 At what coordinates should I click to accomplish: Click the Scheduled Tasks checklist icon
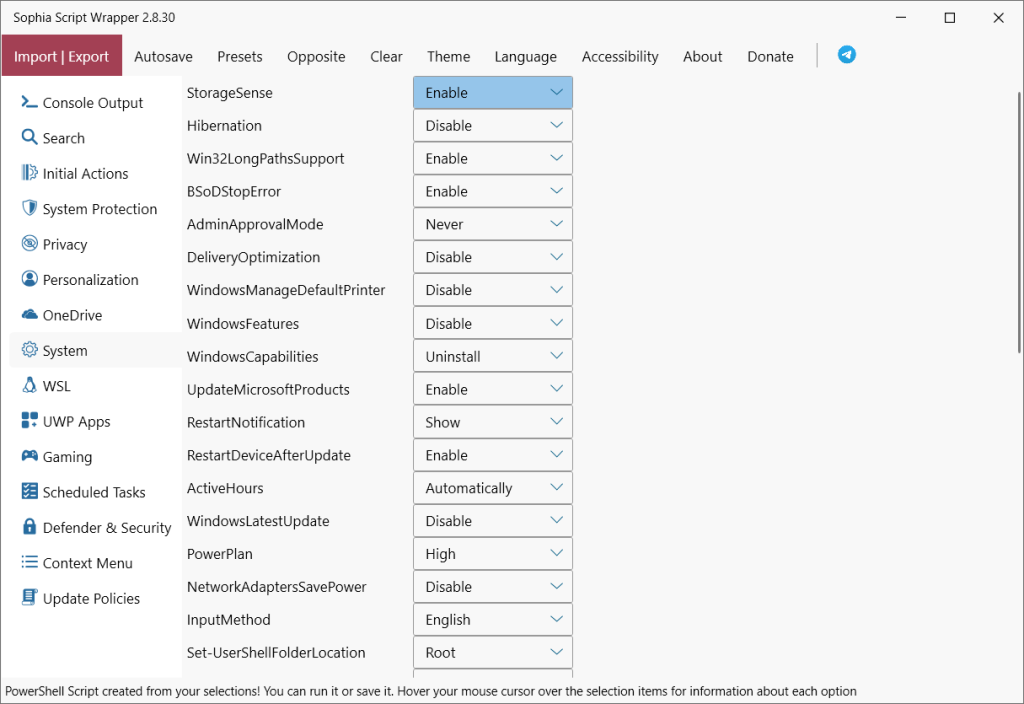[x=29, y=491]
